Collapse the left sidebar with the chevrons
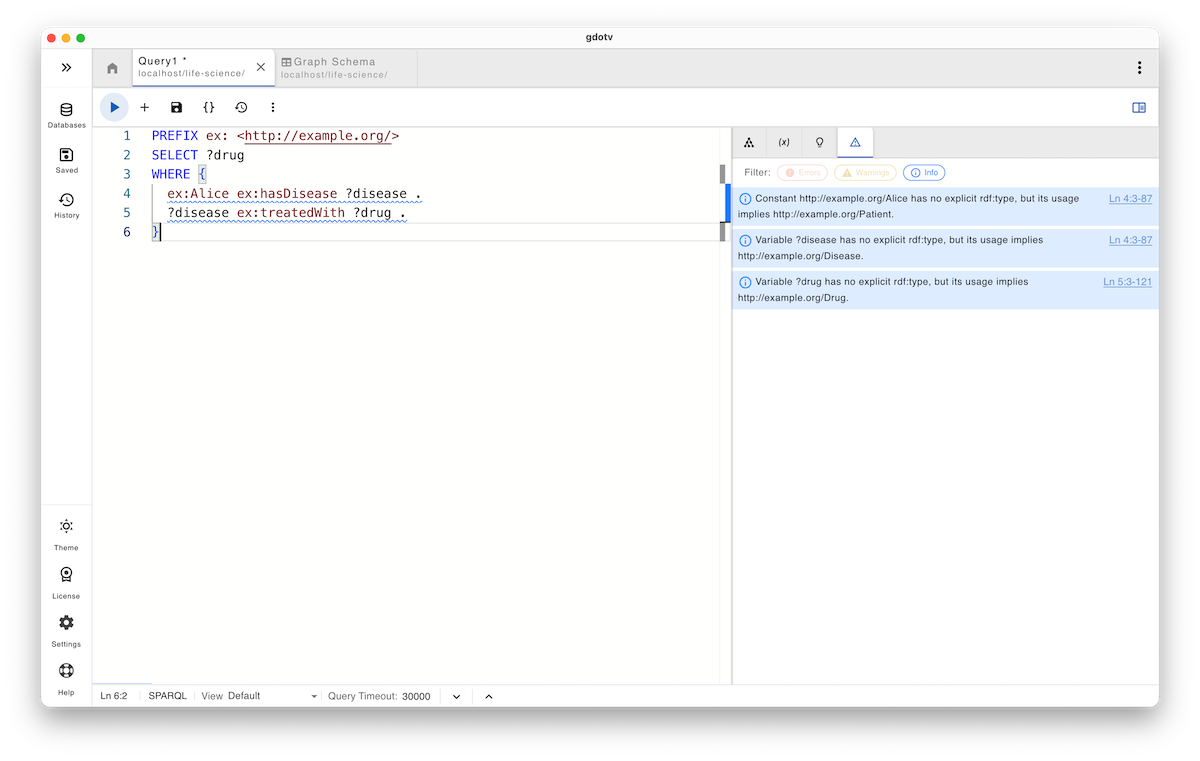 coord(66,67)
